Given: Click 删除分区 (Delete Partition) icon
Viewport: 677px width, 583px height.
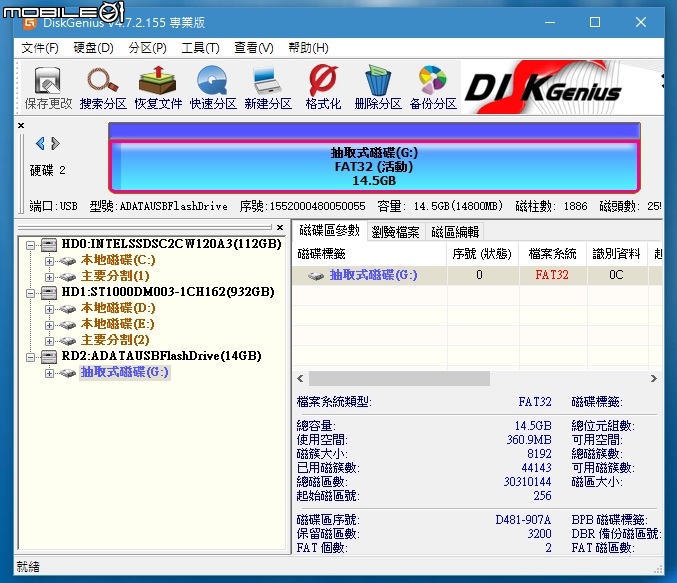Looking at the screenshot, I should point(378,88).
